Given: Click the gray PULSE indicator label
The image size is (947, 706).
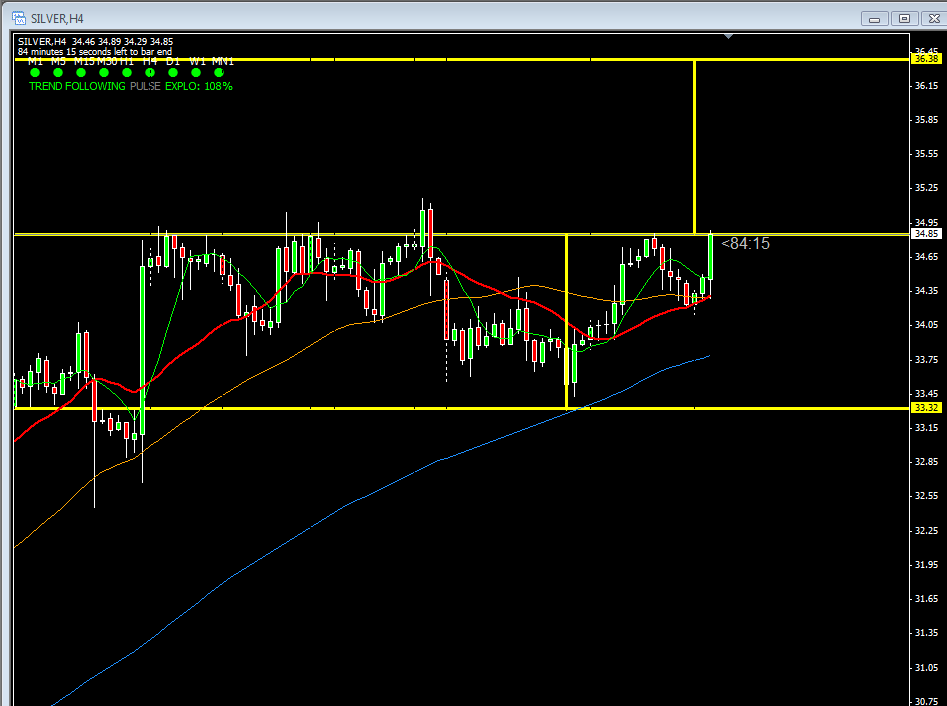Looking at the screenshot, I should coord(146,87).
